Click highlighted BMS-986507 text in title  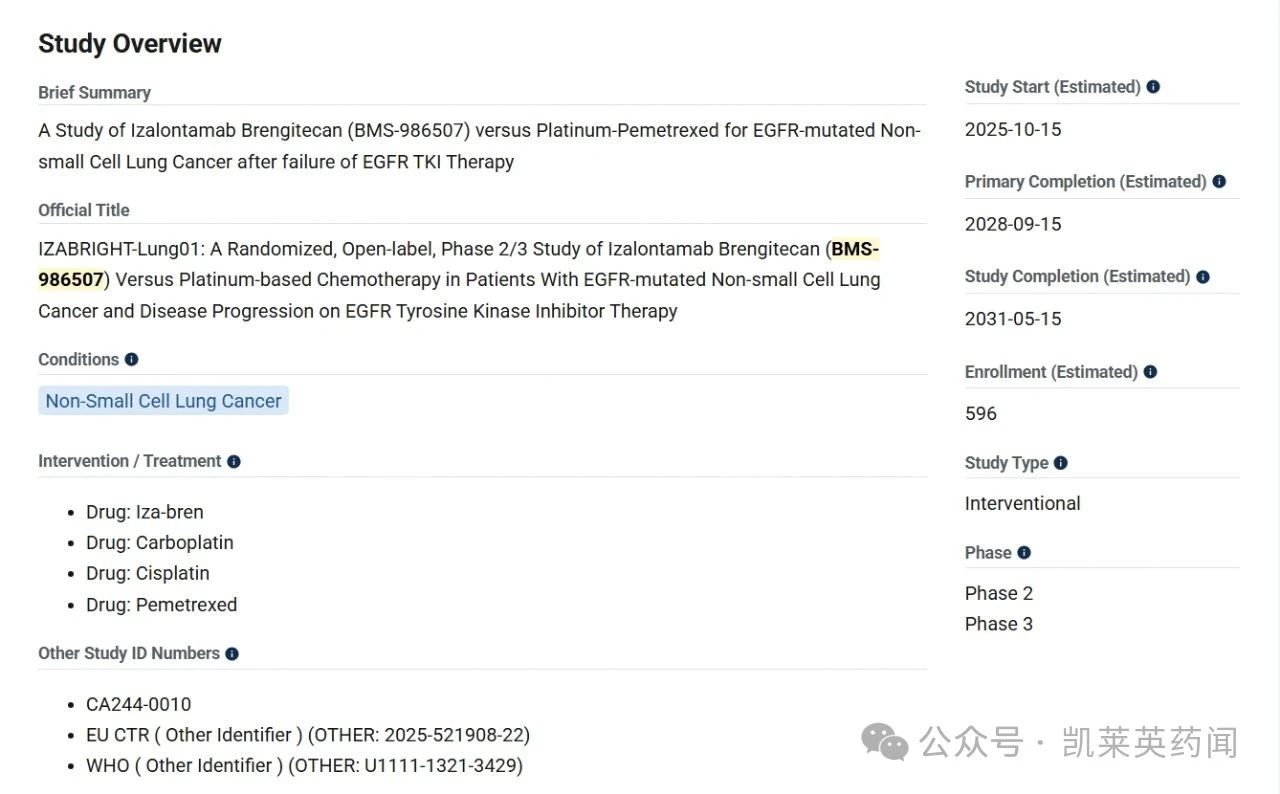click(x=855, y=249)
